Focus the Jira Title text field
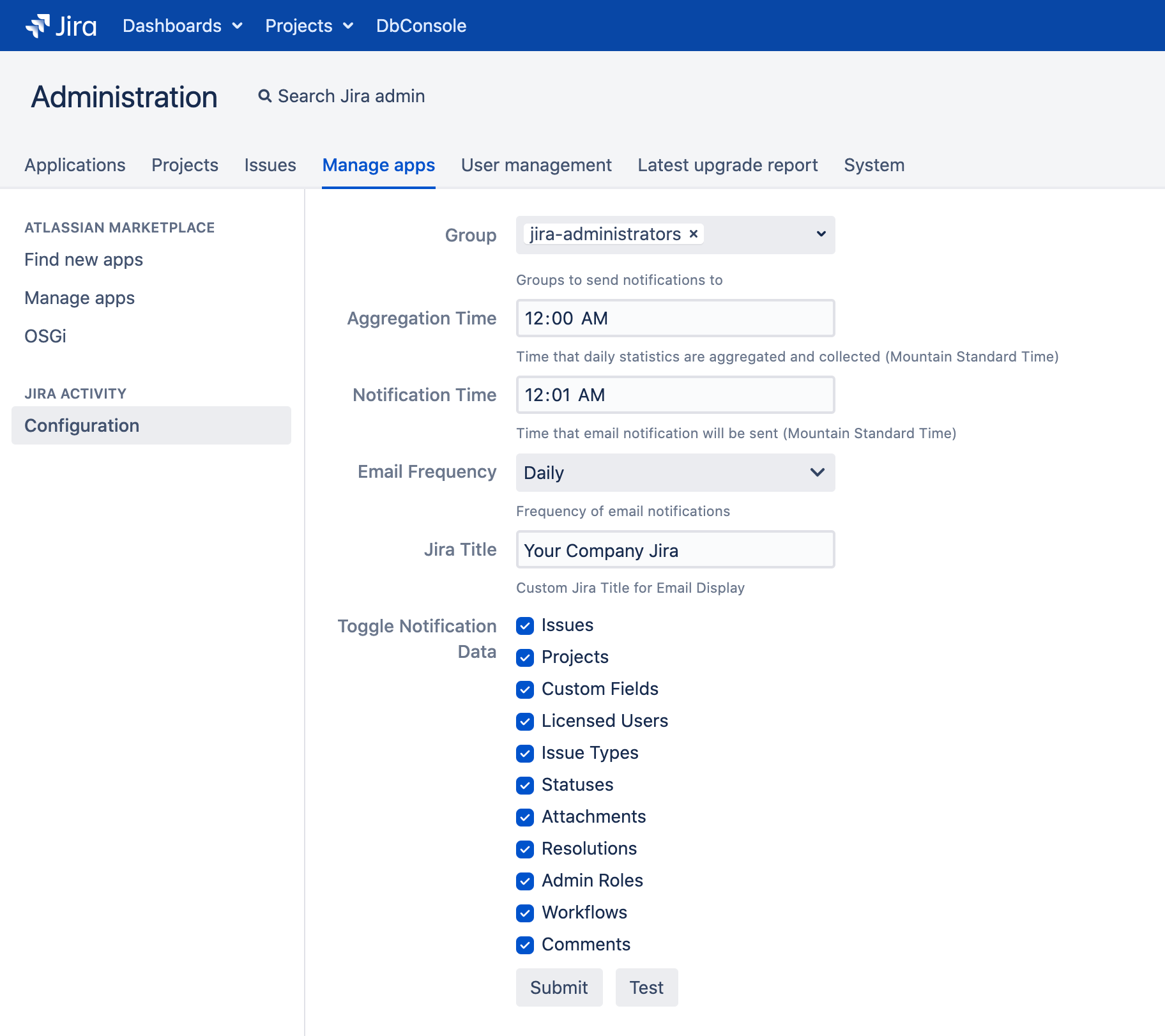1165x1036 pixels. (675, 549)
